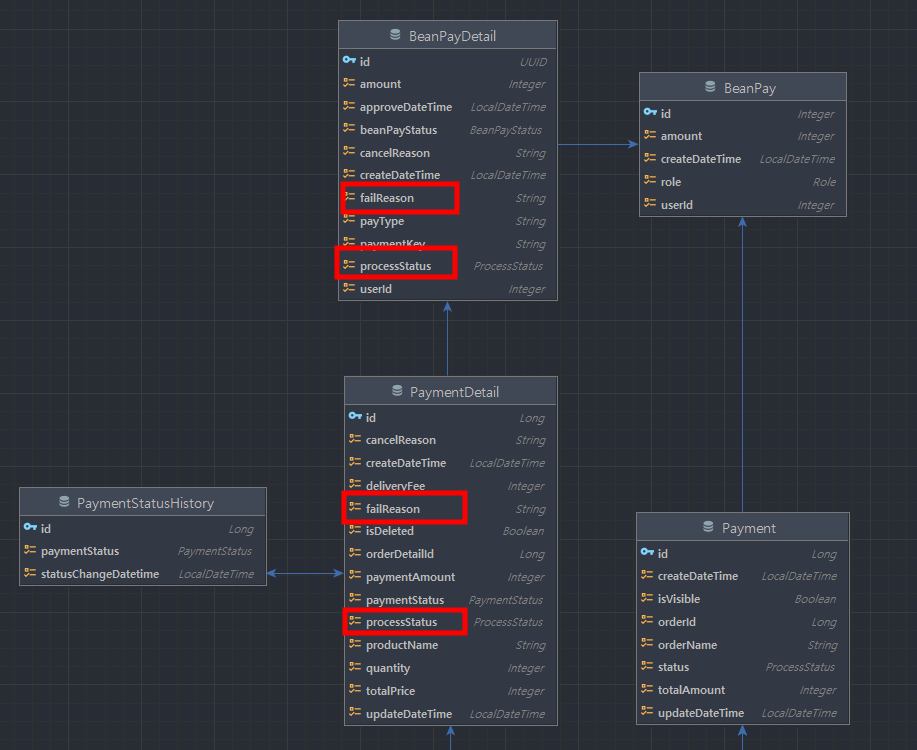Click the key icon of PaymentStatusHistory id

pos(30,528)
